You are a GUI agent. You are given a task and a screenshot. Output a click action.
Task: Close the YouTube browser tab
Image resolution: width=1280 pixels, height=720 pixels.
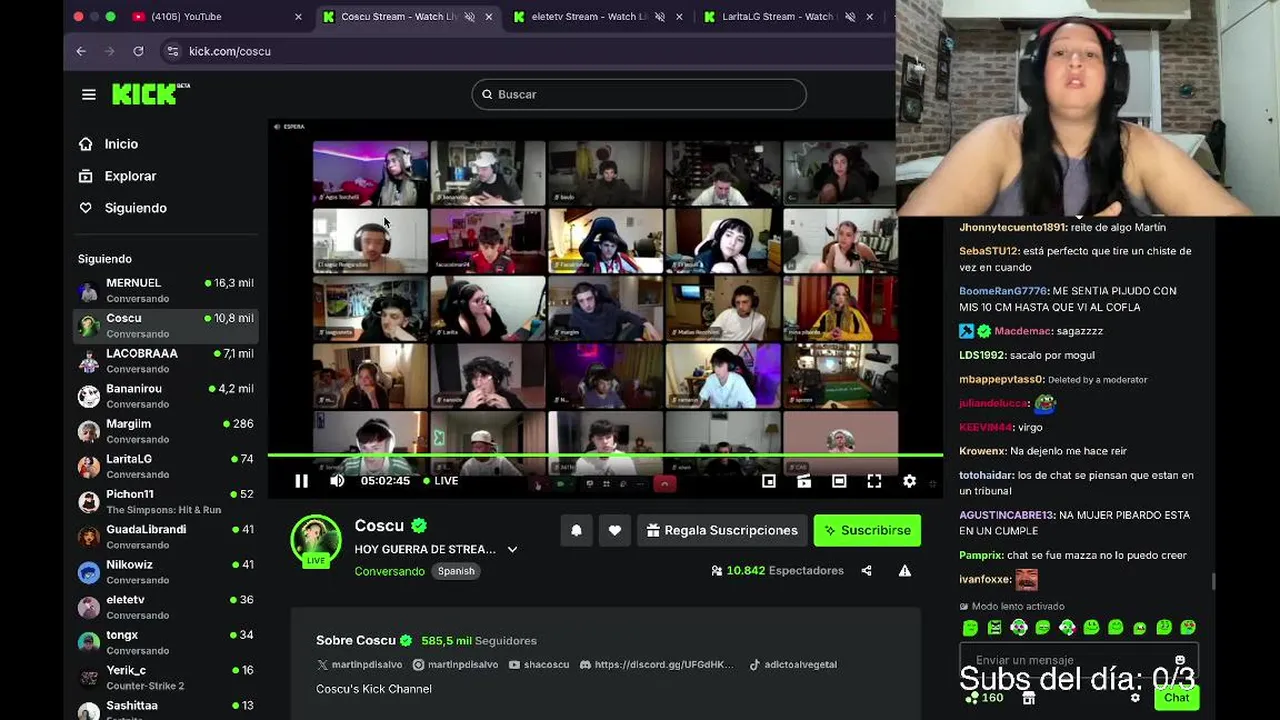coord(298,17)
